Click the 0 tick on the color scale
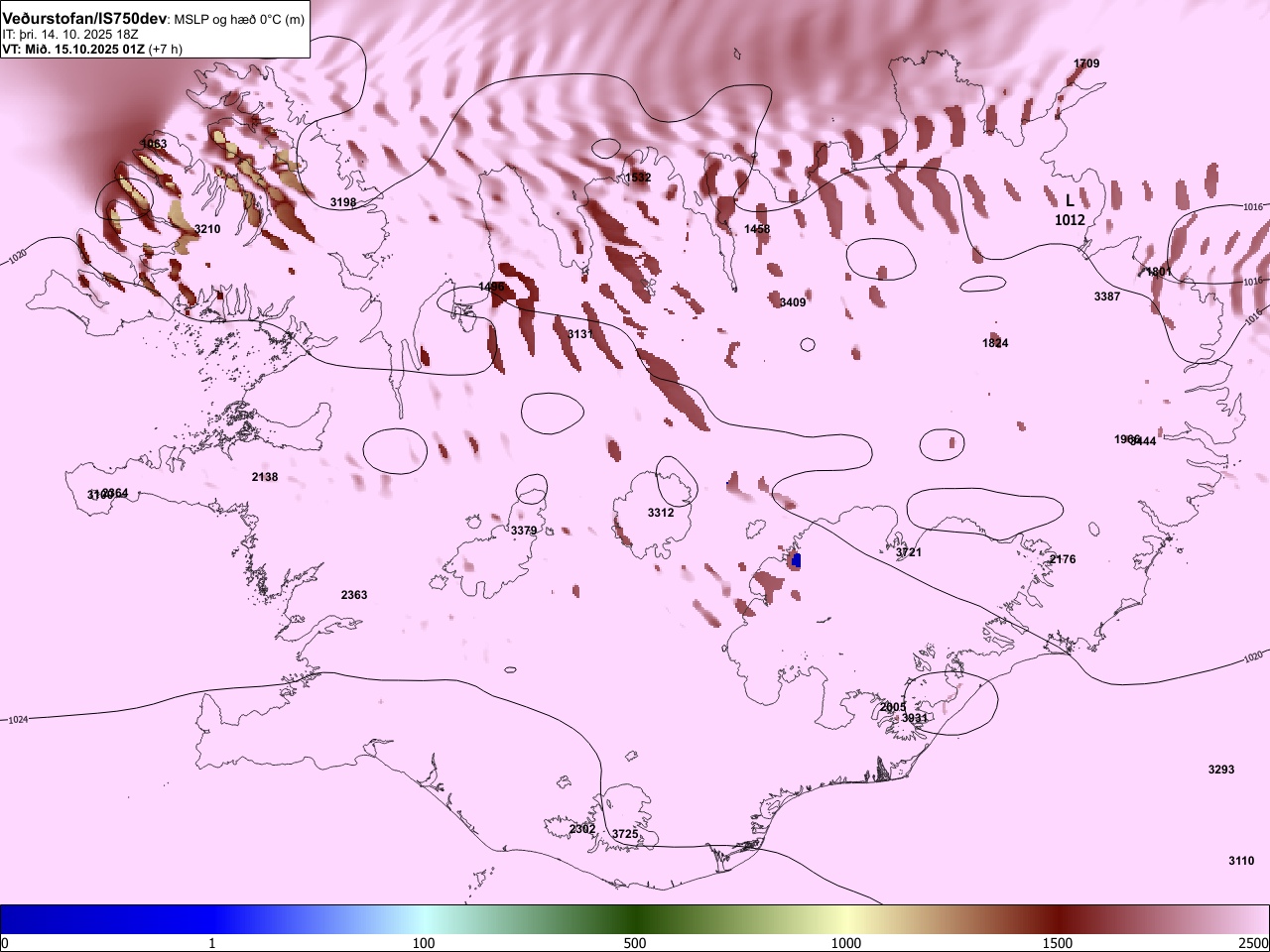 tap(4, 942)
